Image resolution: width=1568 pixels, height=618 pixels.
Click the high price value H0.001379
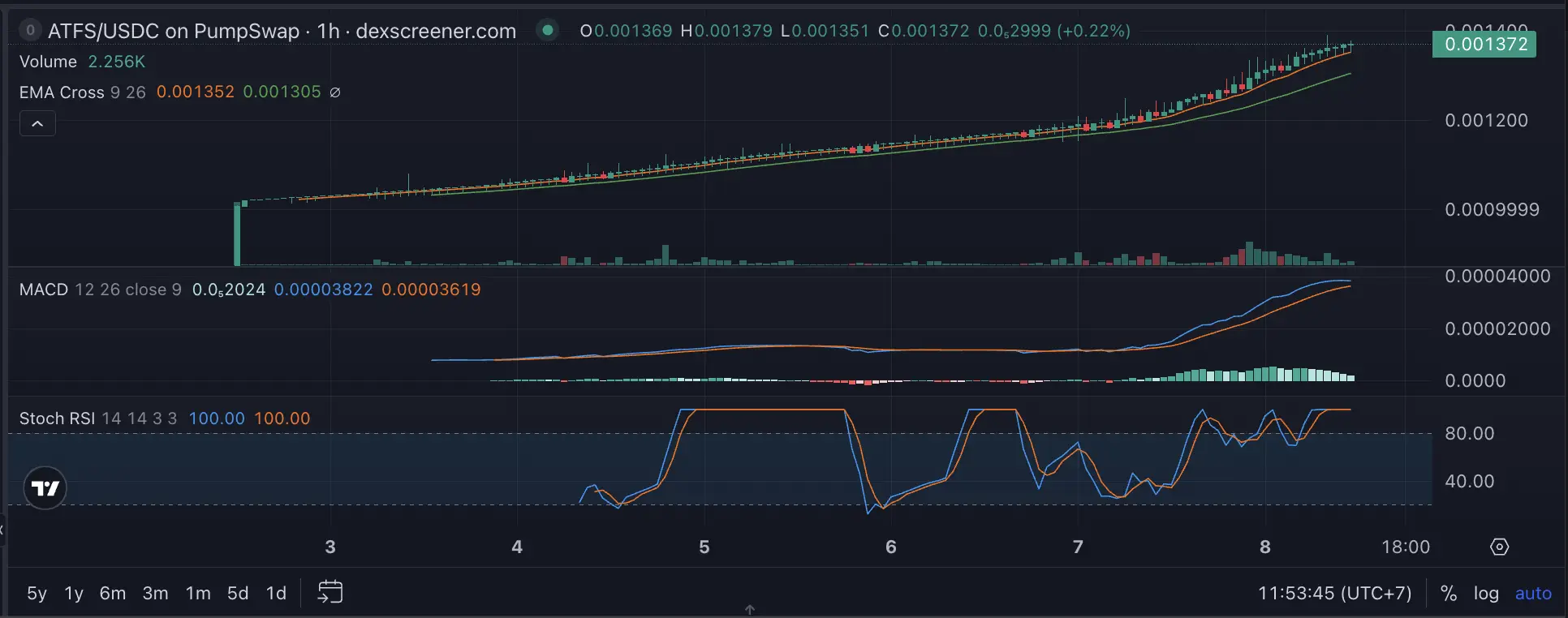pos(726,31)
